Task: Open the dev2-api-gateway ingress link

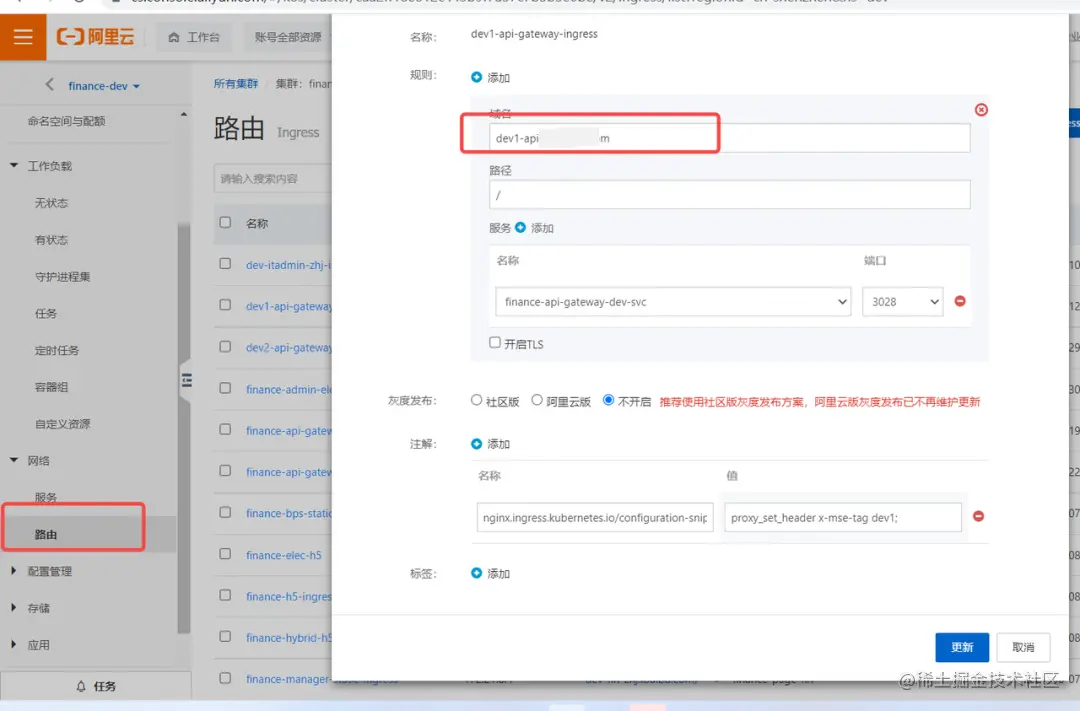Action: [289, 347]
